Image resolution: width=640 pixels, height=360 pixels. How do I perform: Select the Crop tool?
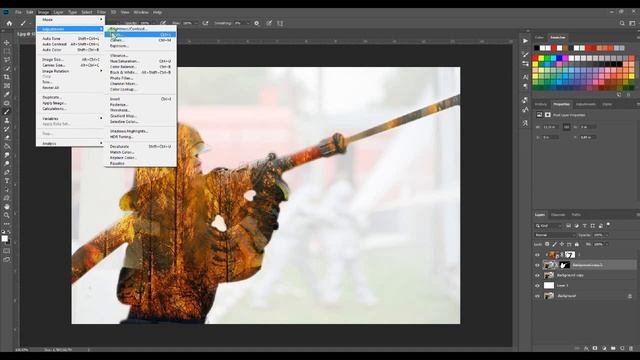click(7, 77)
